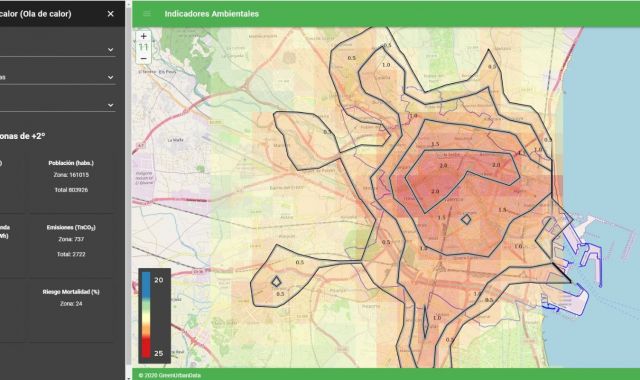
Task: Click the 'Indicadores Ambientales' header title
Action: pyautogui.click(x=211, y=14)
